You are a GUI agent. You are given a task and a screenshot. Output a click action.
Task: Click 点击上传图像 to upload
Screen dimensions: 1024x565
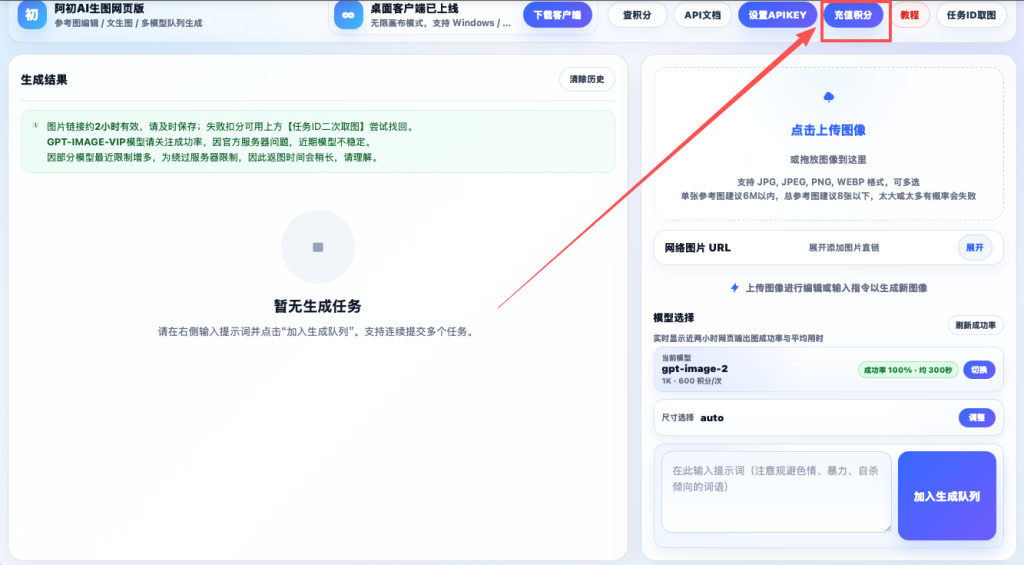828,130
